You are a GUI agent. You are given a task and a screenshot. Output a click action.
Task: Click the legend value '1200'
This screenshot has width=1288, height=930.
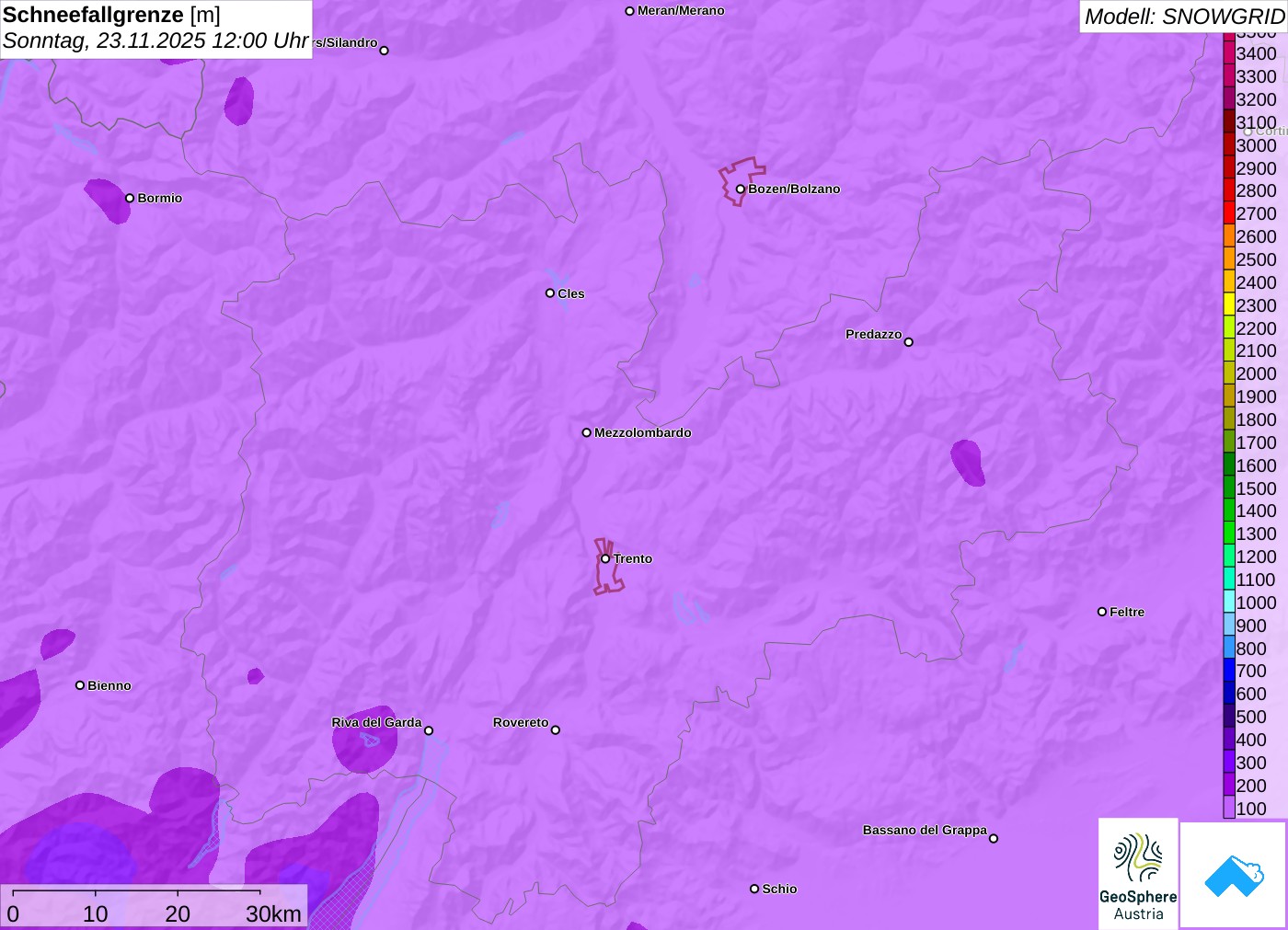(x=1256, y=557)
